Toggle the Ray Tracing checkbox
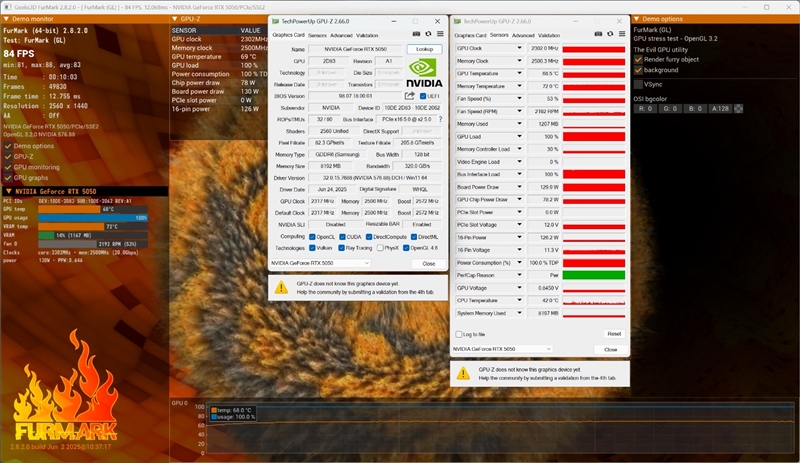This screenshot has width=800, height=463. 342,248
